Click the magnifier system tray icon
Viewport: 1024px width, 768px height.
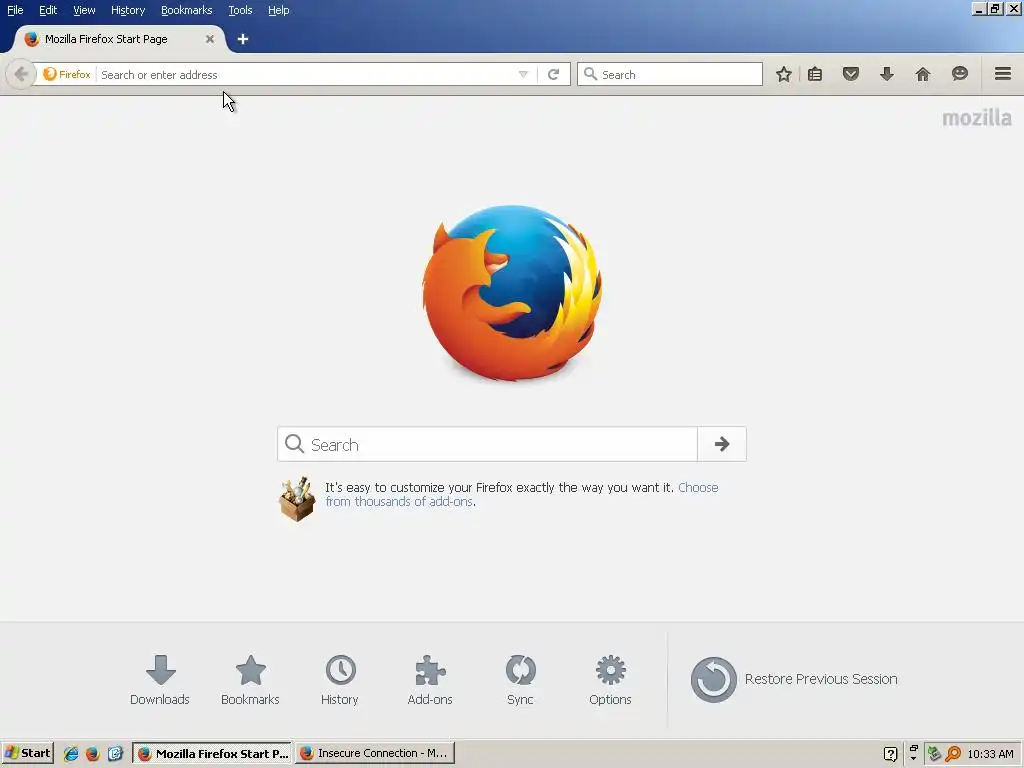953,754
